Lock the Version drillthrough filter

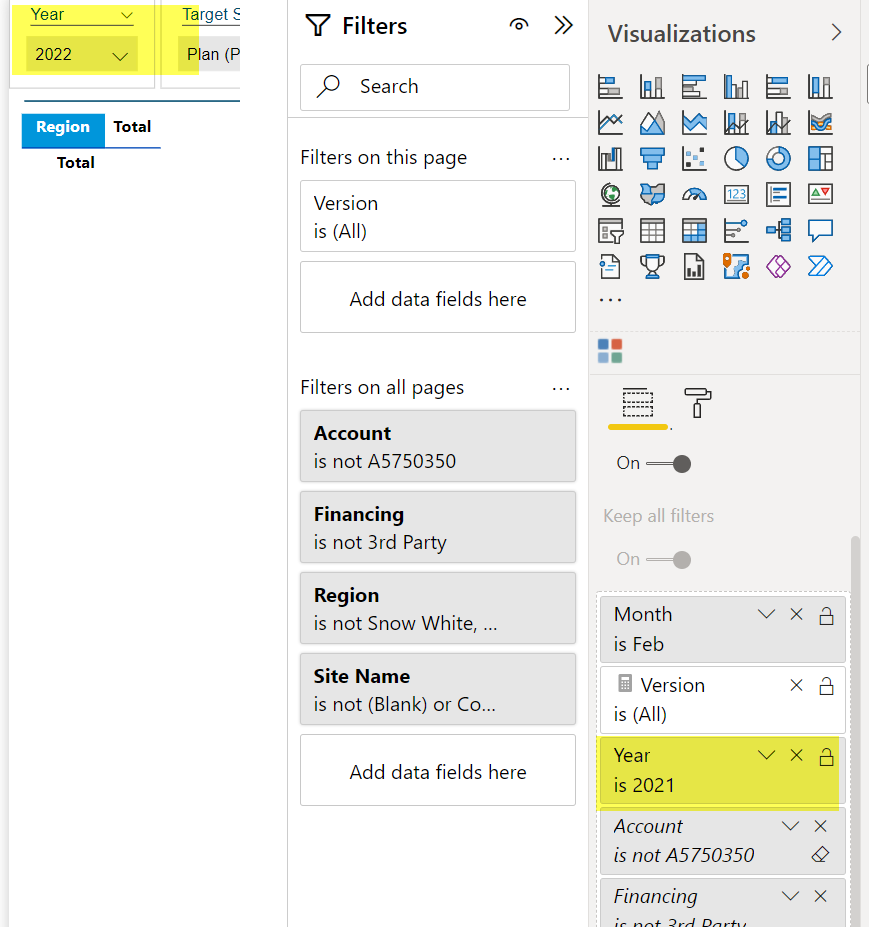pos(826,686)
